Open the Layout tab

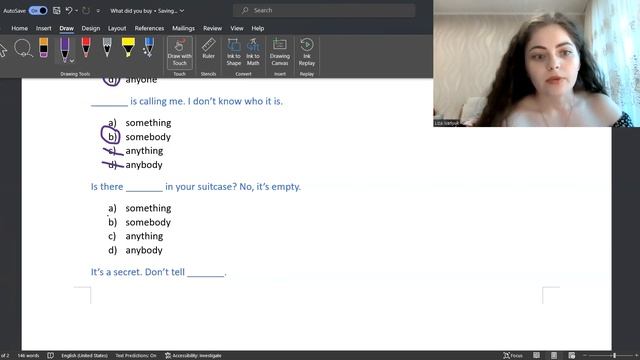pyautogui.click(x=117, y=28)
